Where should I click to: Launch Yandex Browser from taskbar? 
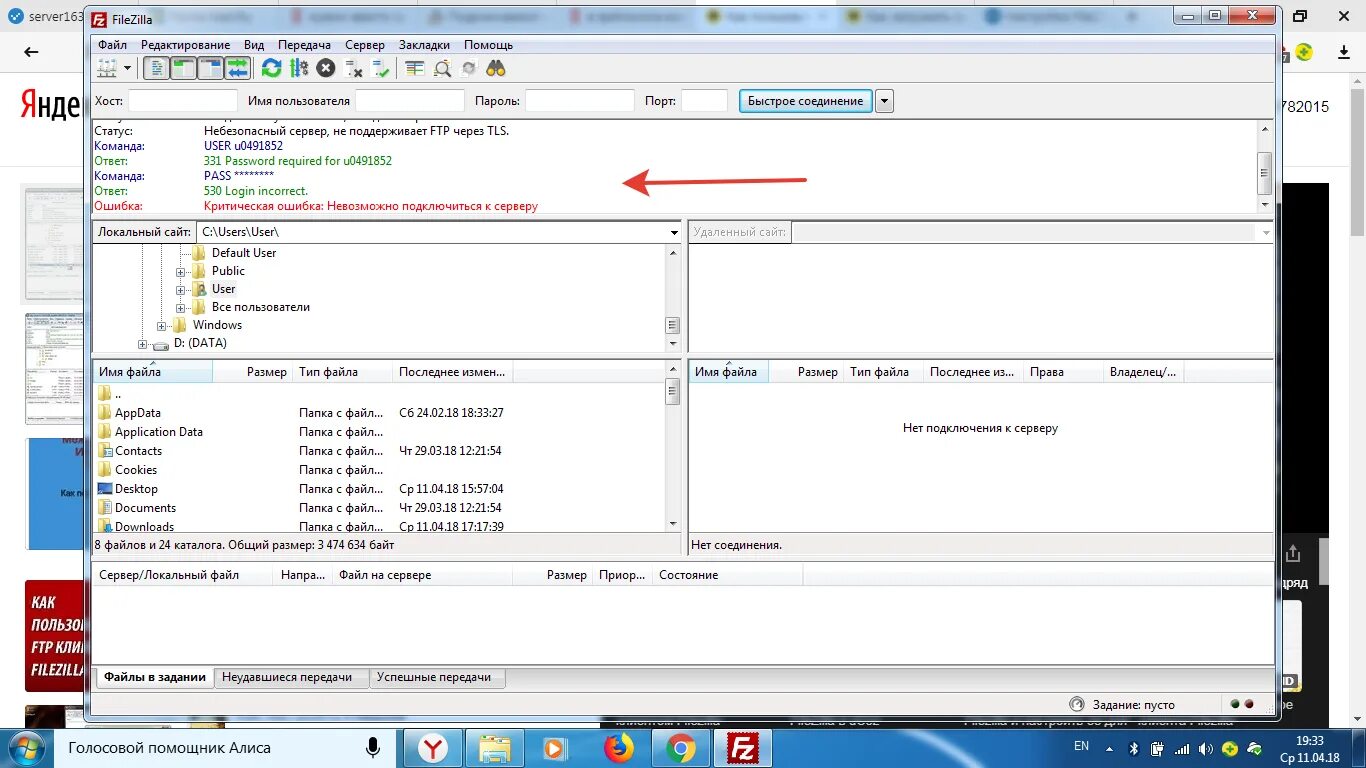433,748
